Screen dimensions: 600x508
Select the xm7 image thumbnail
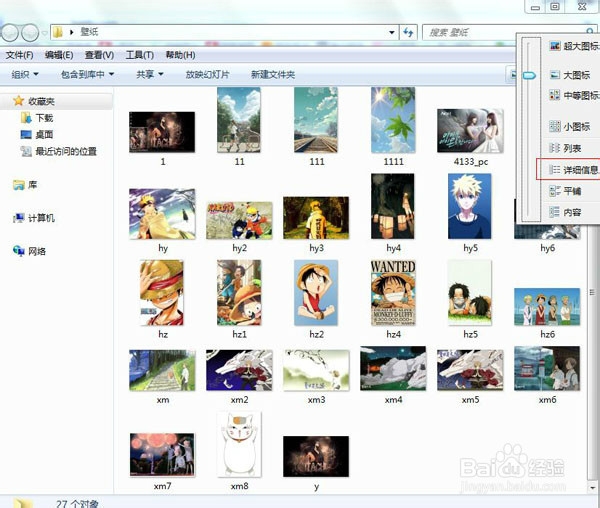[162, 454]
